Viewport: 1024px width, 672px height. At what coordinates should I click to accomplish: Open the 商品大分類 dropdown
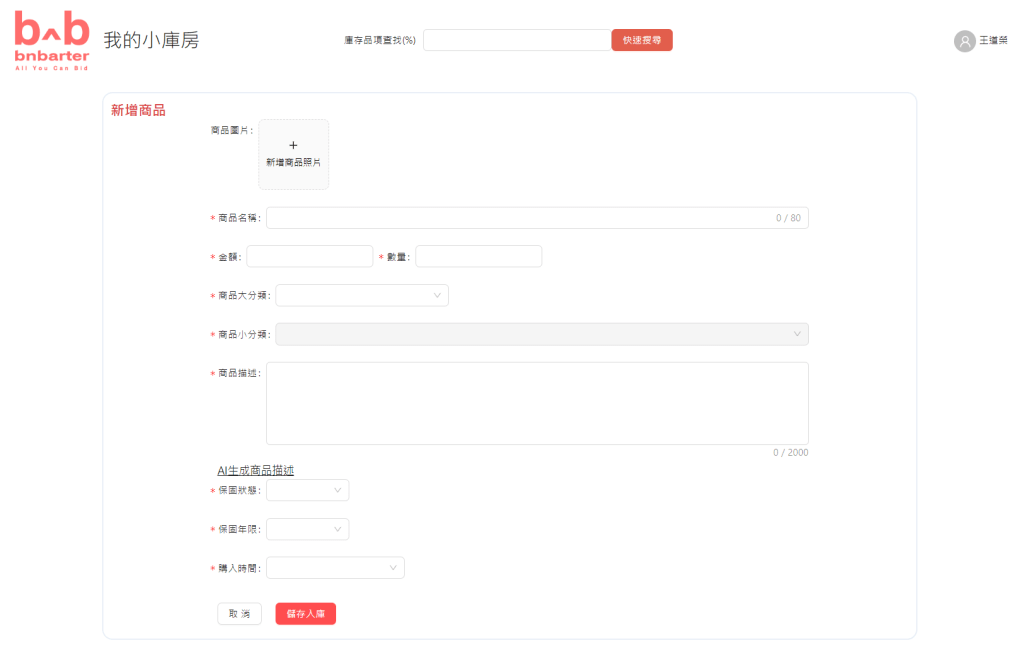coord(362,295)
